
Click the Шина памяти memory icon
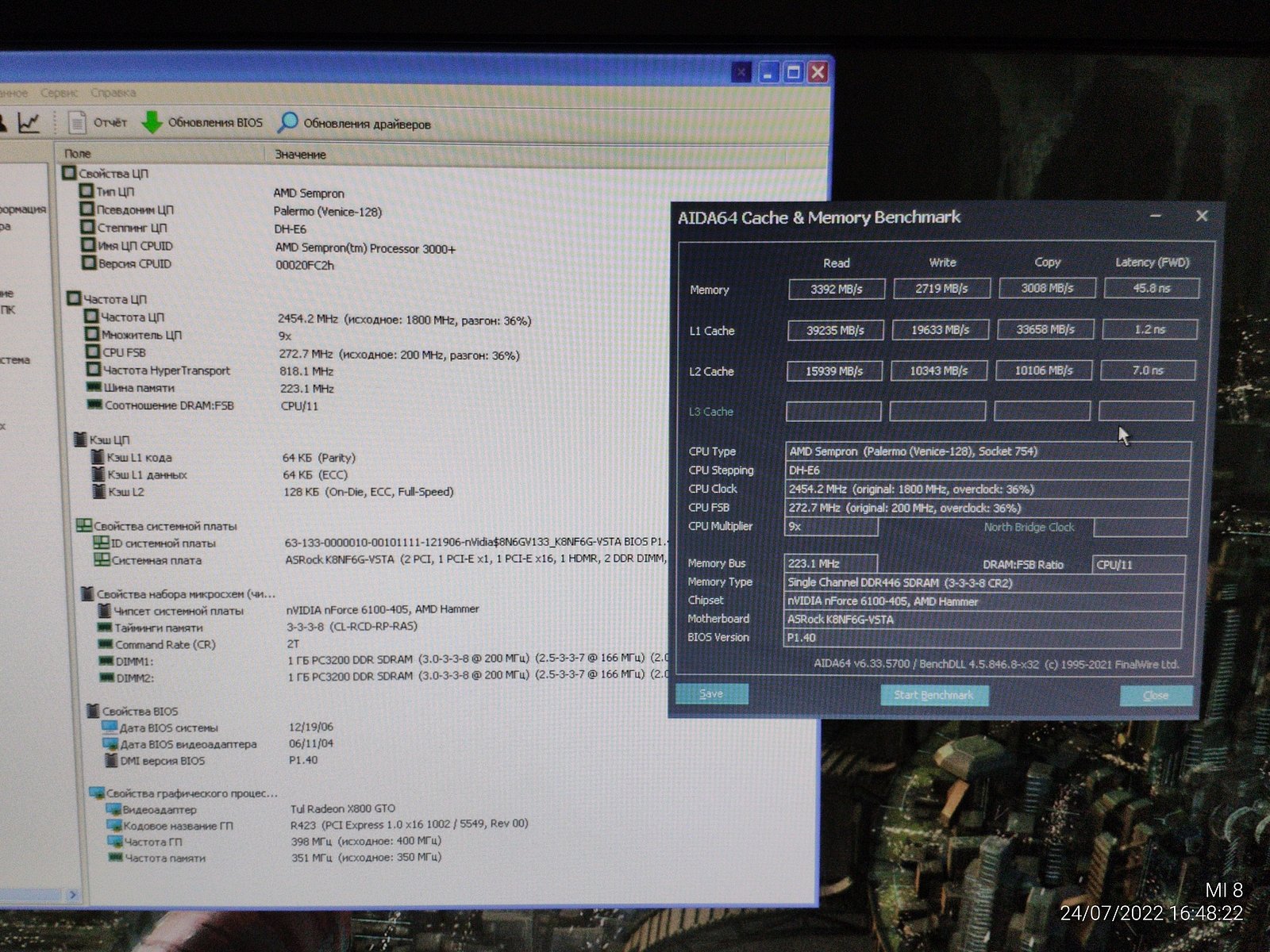click(x=94, y=388)
